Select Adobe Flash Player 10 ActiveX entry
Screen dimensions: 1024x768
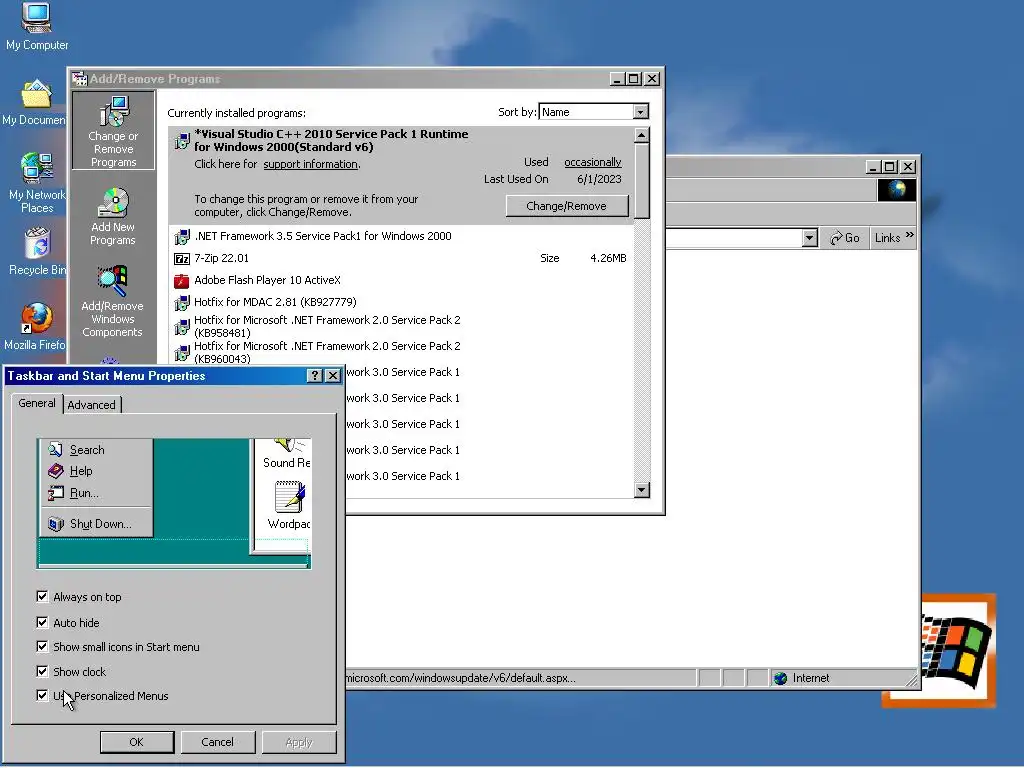click(x=400, y=281)
